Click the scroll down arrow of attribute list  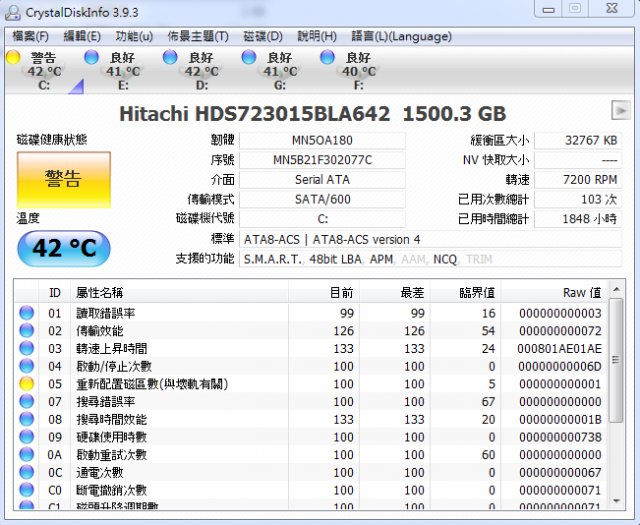(616, 501)
